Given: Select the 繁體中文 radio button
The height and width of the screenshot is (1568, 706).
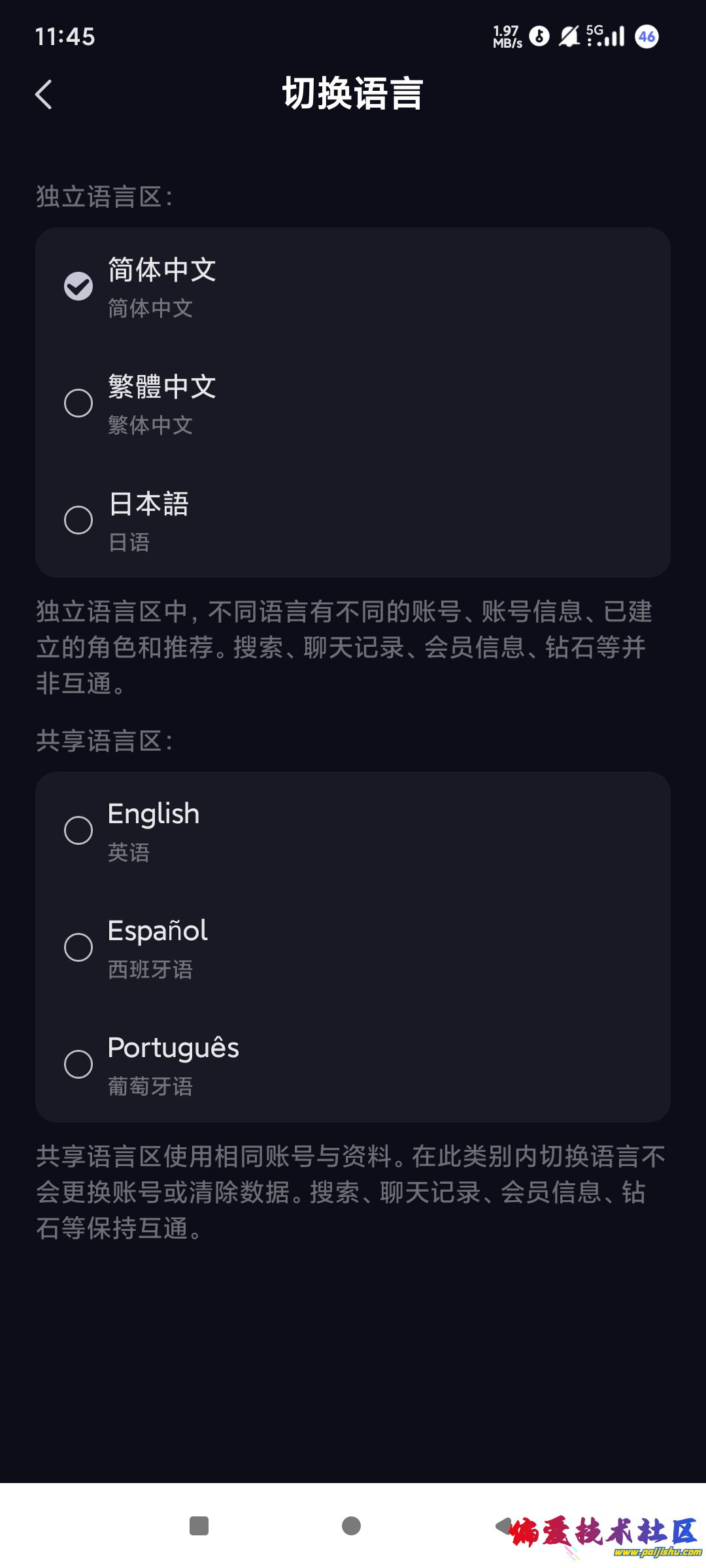Looking at the screenshot, I should 78,403.
